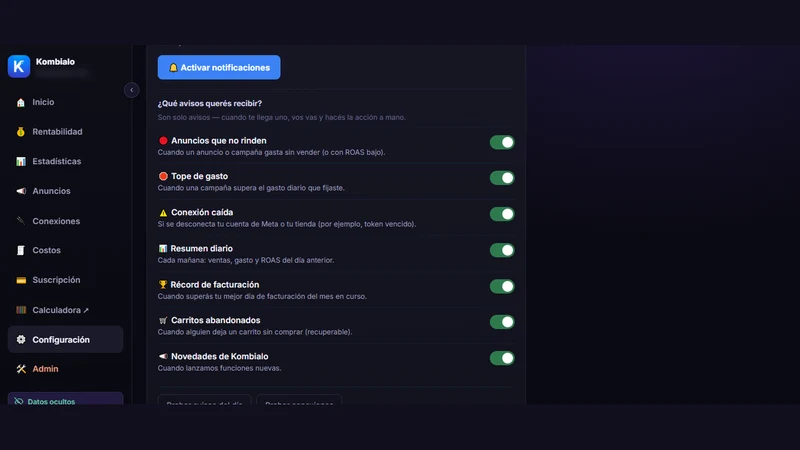Toggle Récord de facturación notifications
The height and width of the screenshot is (450, 800).
click(502, 286)
